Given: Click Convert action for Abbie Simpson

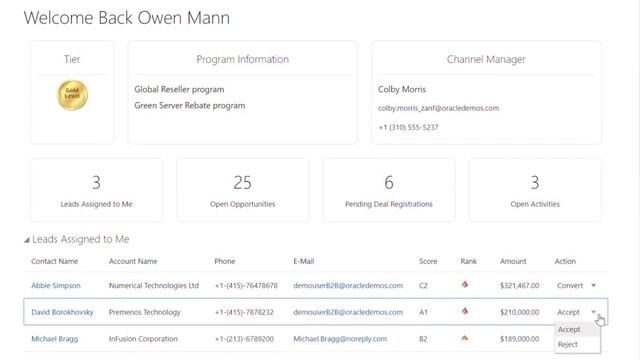Looking at the screenshot, I should click(x=570, y=286).
